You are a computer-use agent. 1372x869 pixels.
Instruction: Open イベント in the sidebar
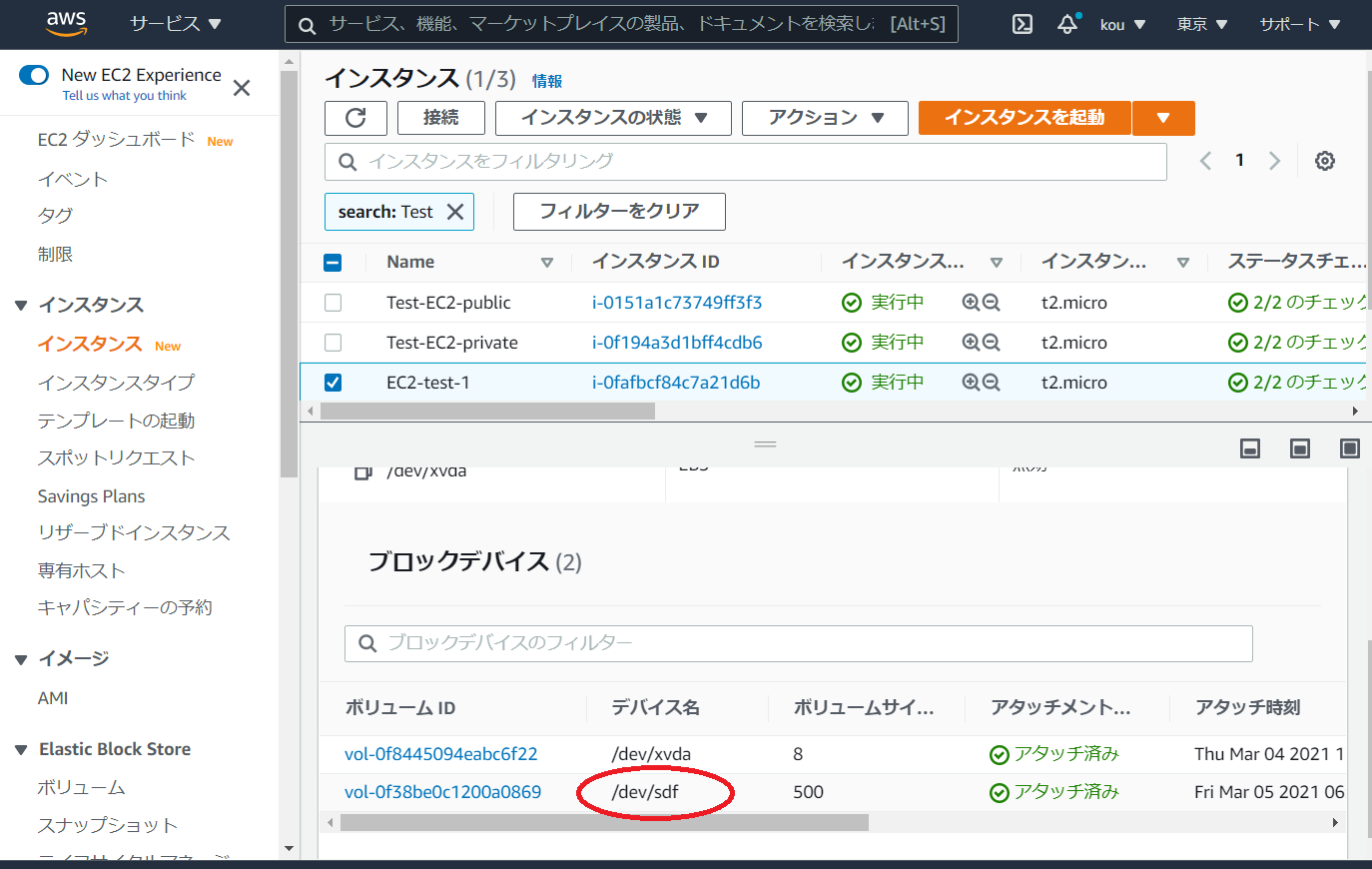[x=73, y=180]
